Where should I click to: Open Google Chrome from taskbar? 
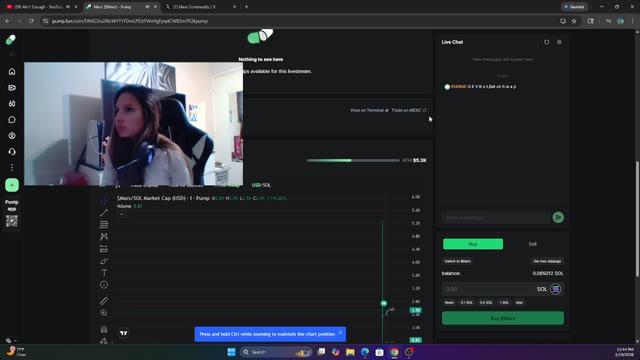(x=394, y=352)
